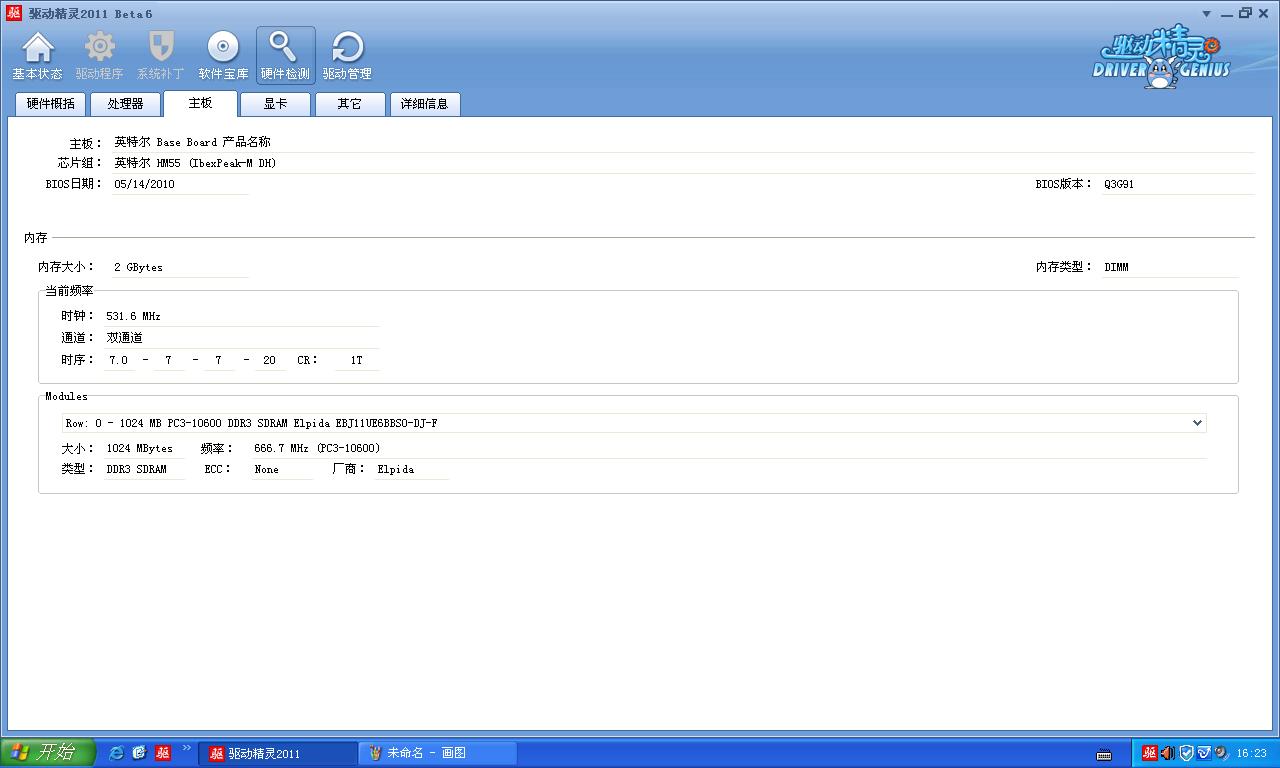Switch to 未命名 - 画图 taskbar button
Screen dimensions: 1280x768
point(438,753)
